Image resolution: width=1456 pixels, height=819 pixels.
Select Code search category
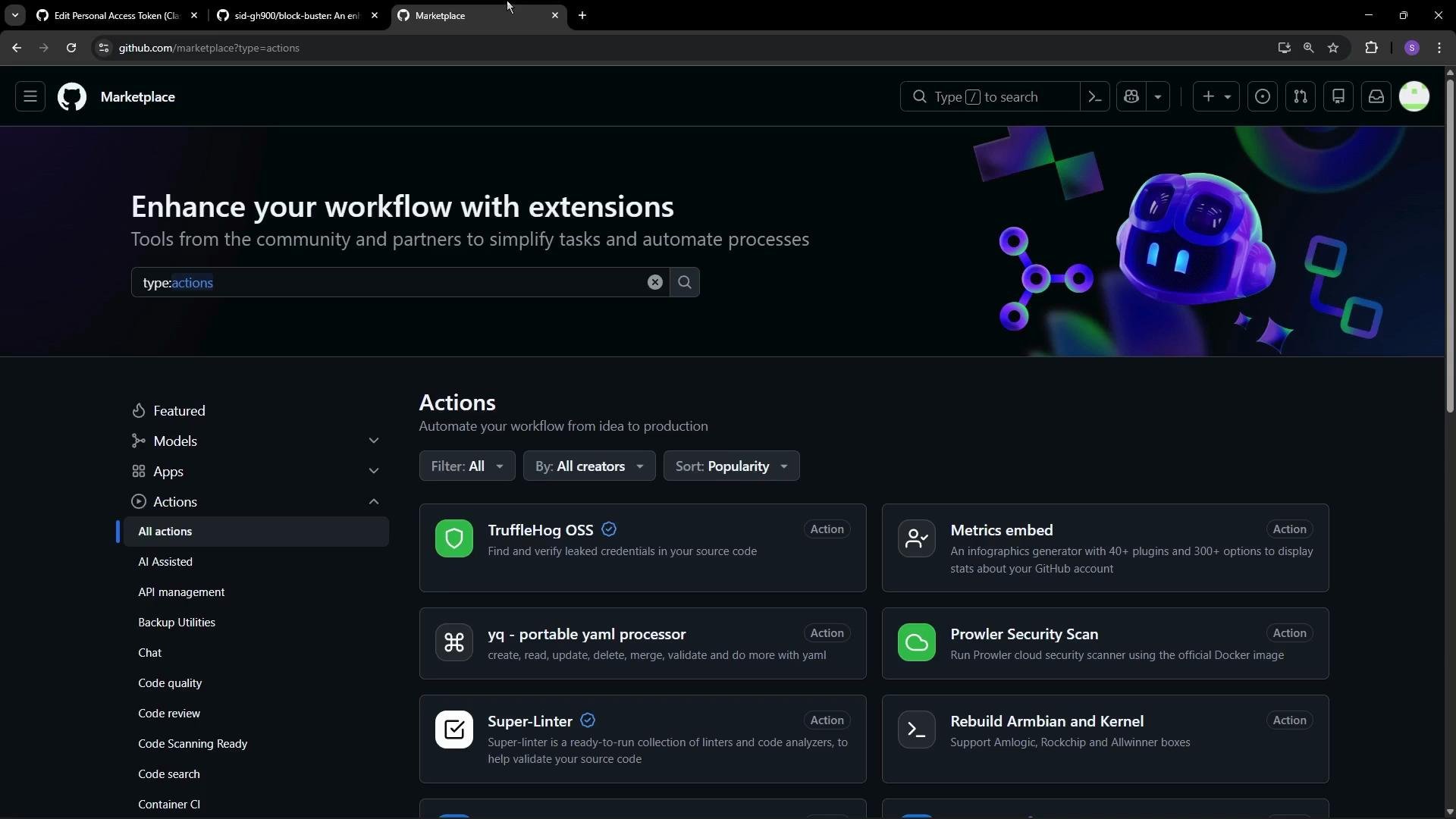(256, 775)
